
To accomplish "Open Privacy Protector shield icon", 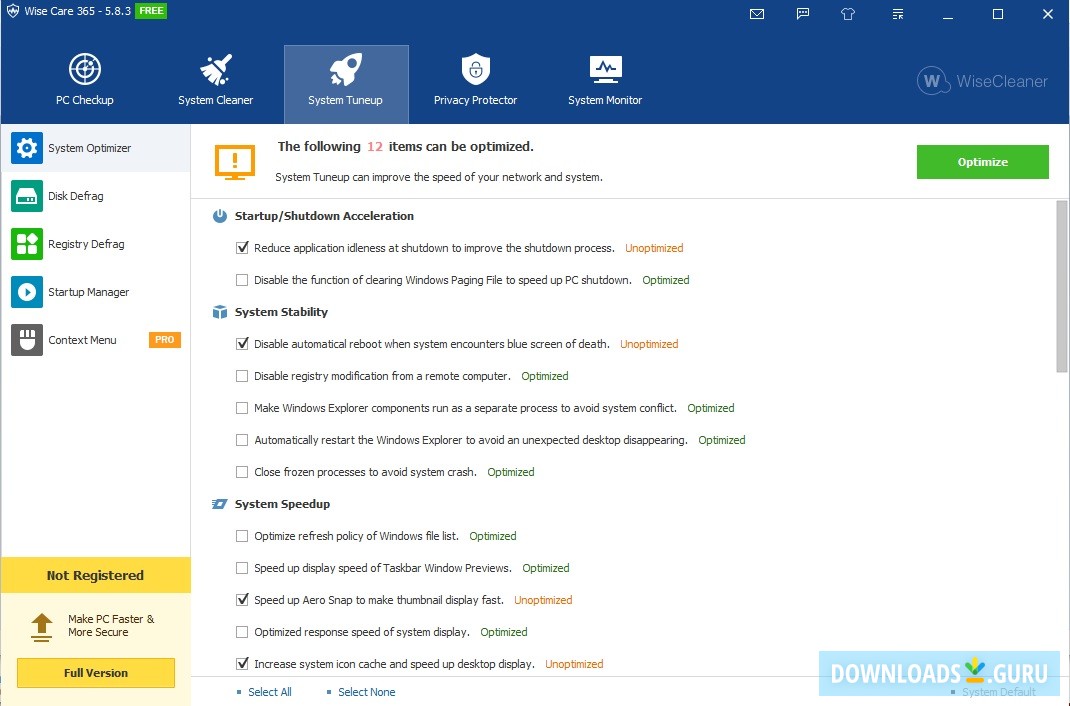I will pyautogui.click(x=476, y=69).
